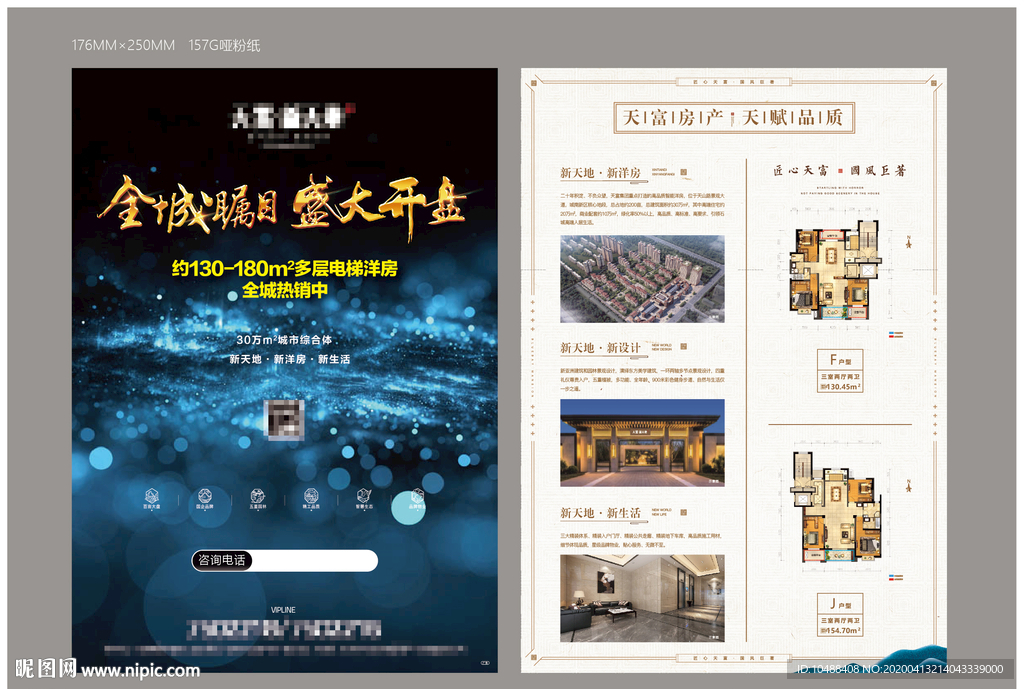Click the compass arrow beside the F floor plan
This screenshot has height=689, width=1024.
[x=909, y=243]
